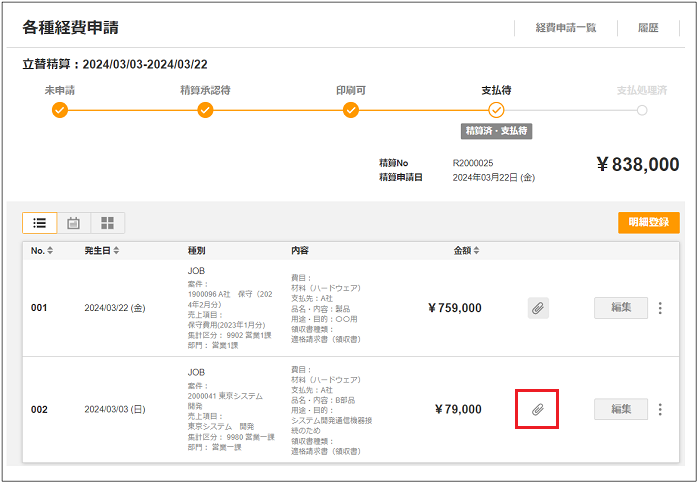Switch to list view icon
The height and width of the screenshot is (485, 700).
coord(39,223)
